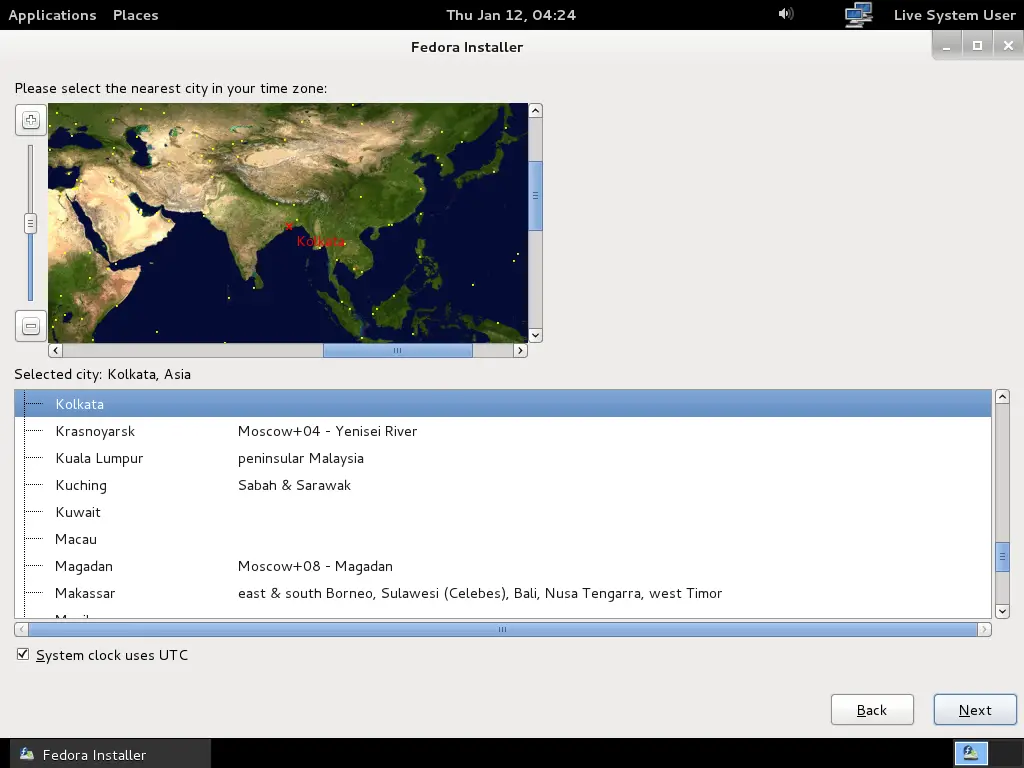This screenshot has width=1024, height=768.
Task: Click the red Kolkata marker on the map
Action: [x=289, y=227]
